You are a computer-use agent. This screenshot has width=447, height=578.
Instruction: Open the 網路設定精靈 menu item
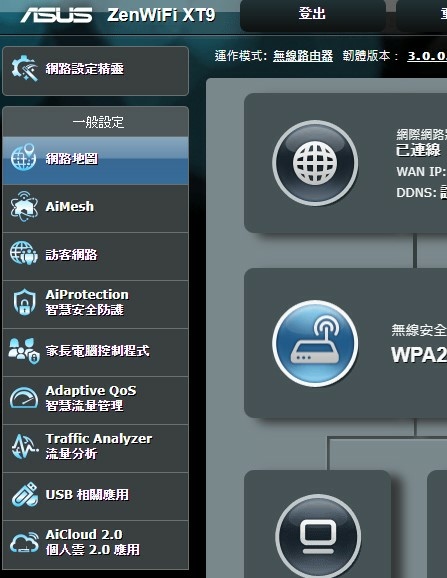(x=95, y=71)
